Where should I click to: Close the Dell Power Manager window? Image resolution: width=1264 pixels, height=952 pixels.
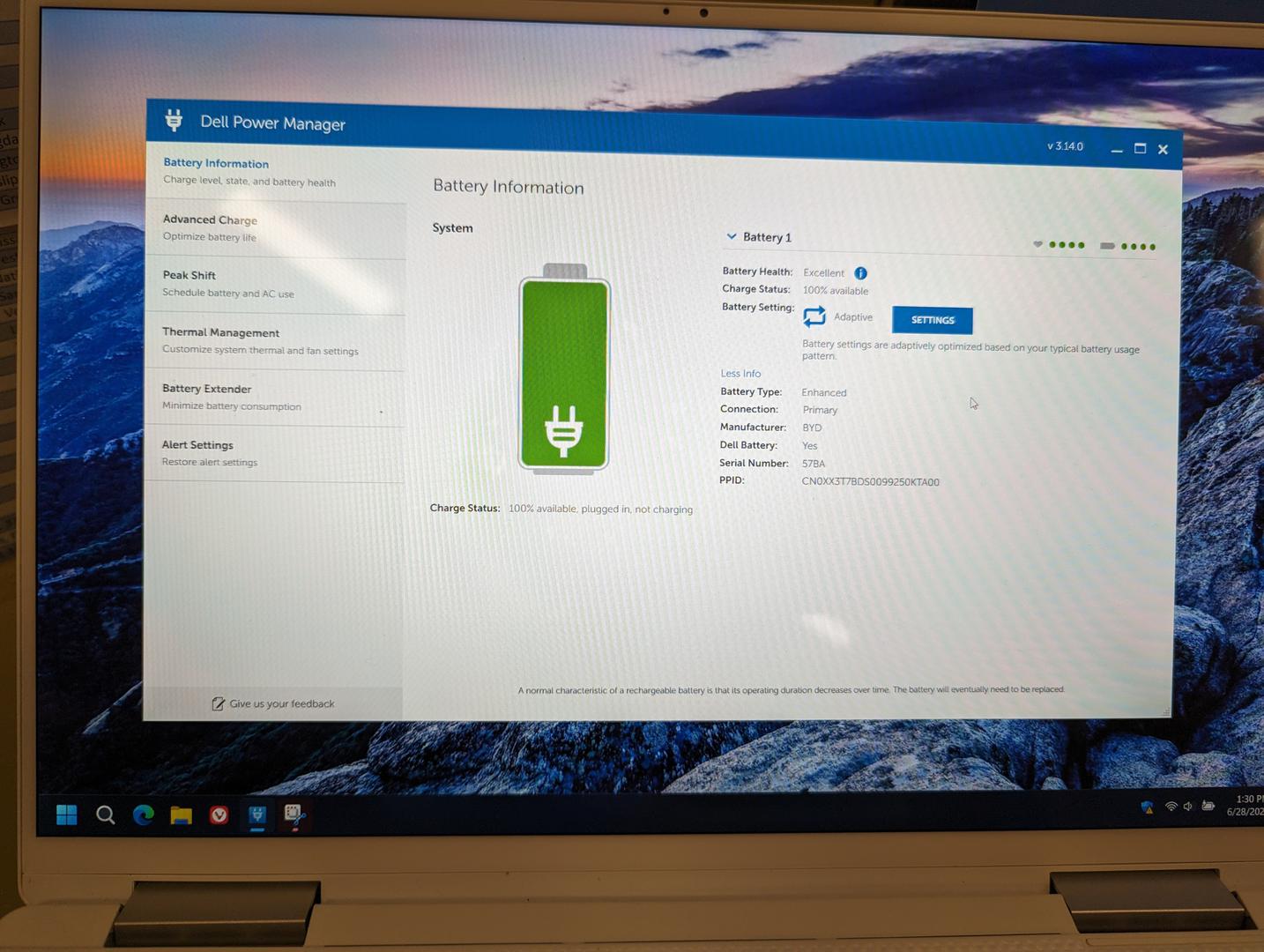1163,150
